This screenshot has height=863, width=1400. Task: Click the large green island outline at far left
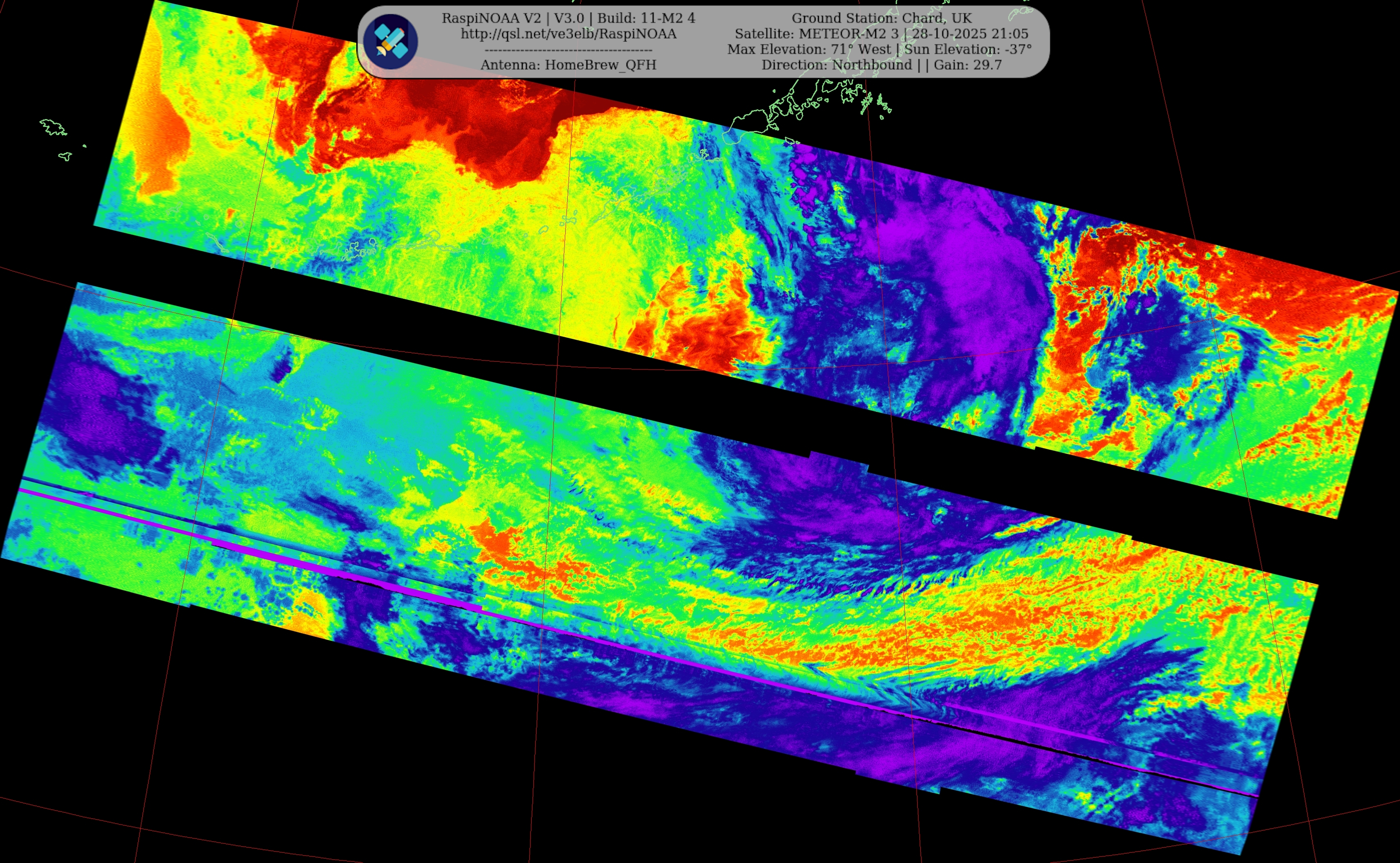pyautogui.click(x=52, y=127)
